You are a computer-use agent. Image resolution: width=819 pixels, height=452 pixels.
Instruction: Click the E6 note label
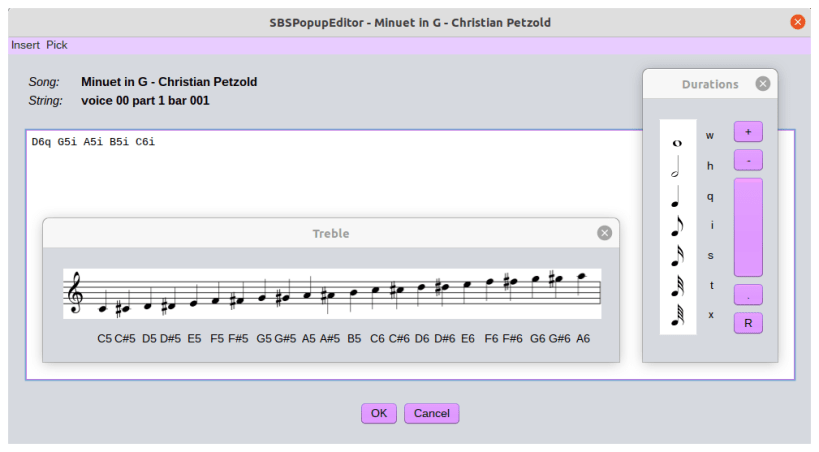coord(468,339)
